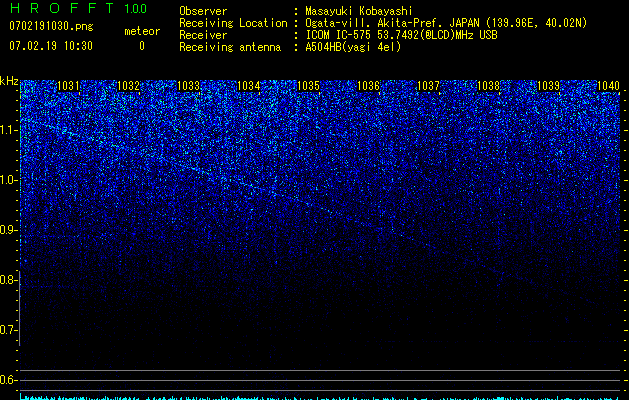The height and width of the screenshot is (400, 629).
Task: Click frequency axis label 1.0
Action: (9, 180)
